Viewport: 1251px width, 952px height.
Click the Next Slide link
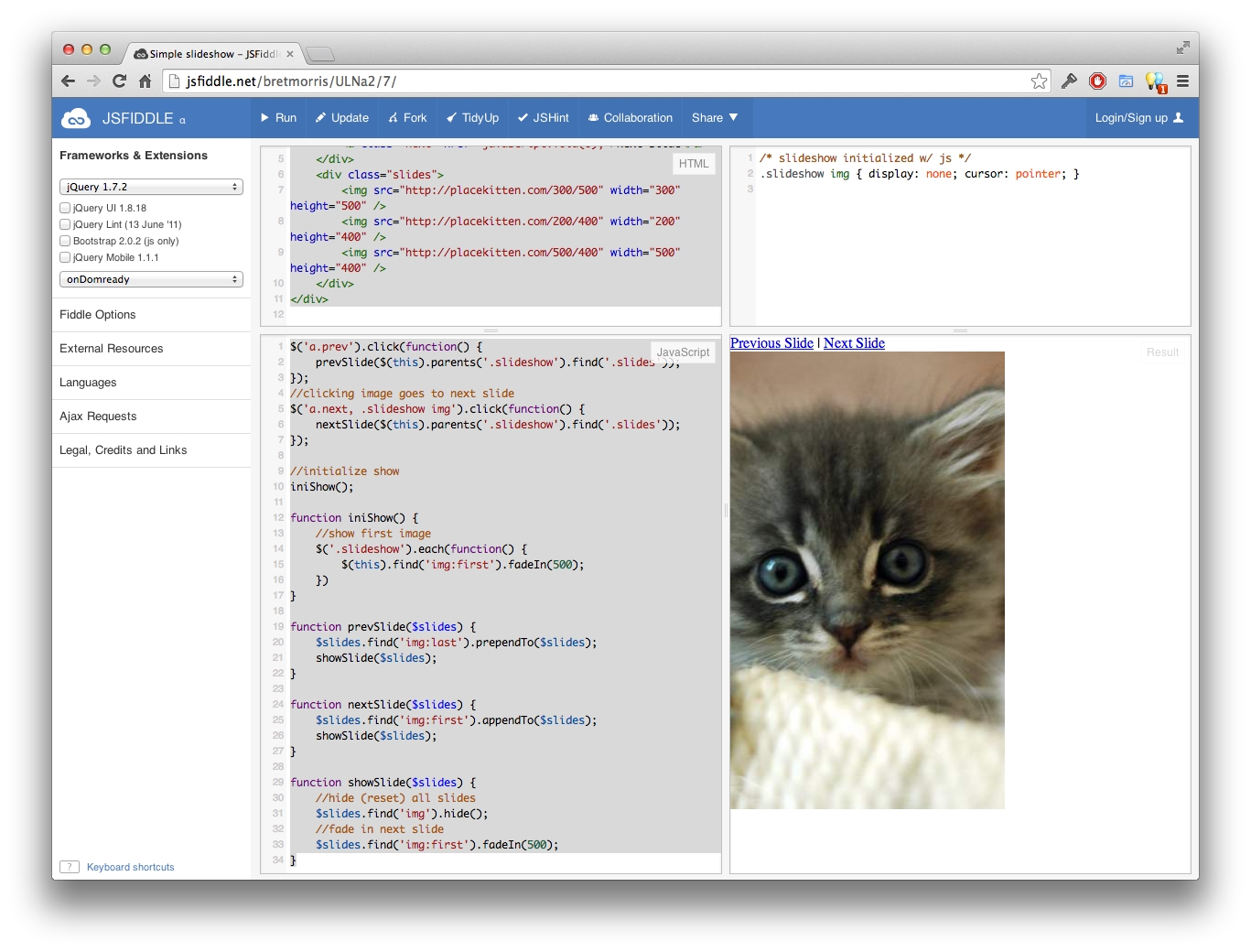854,343
